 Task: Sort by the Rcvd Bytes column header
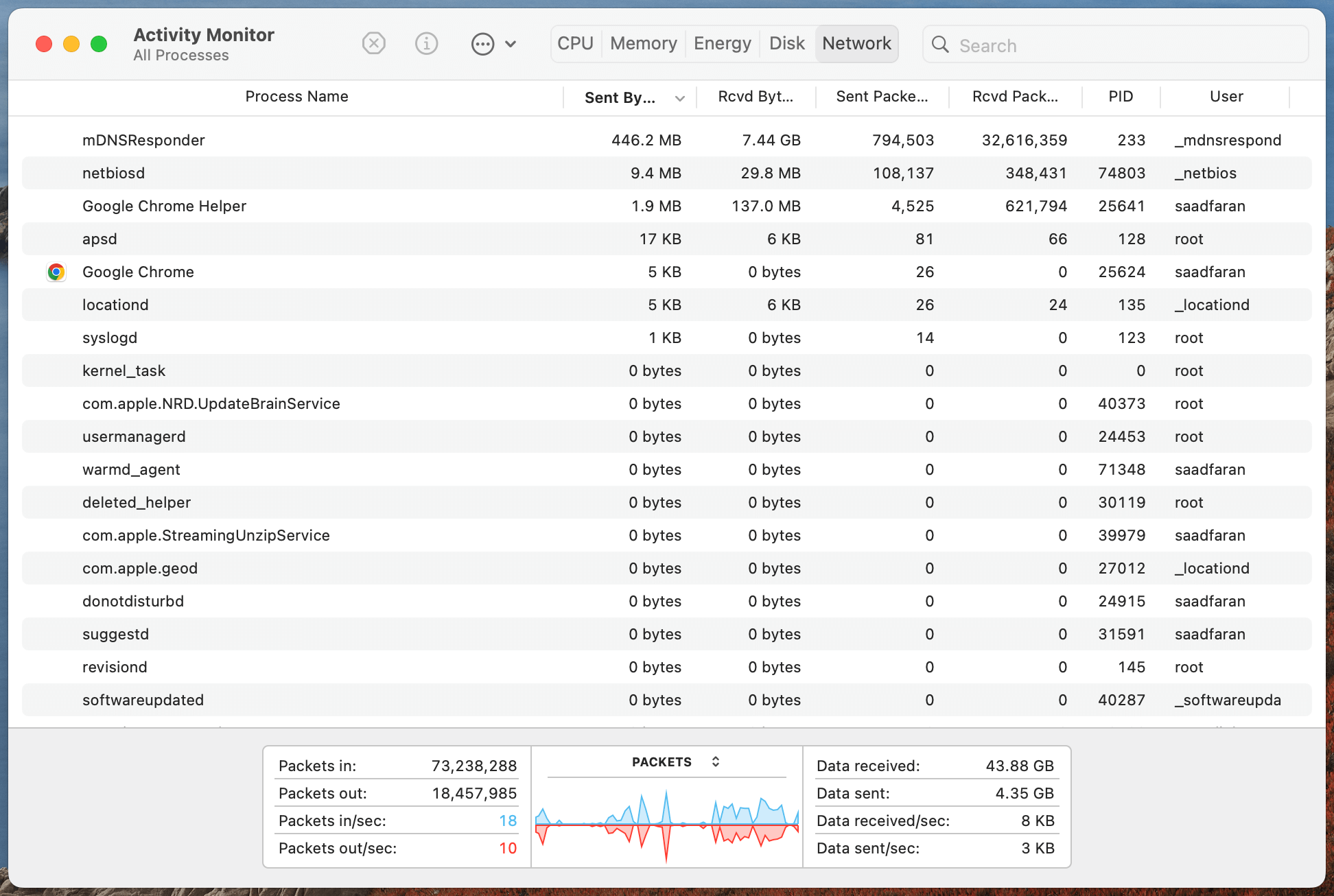756,97
